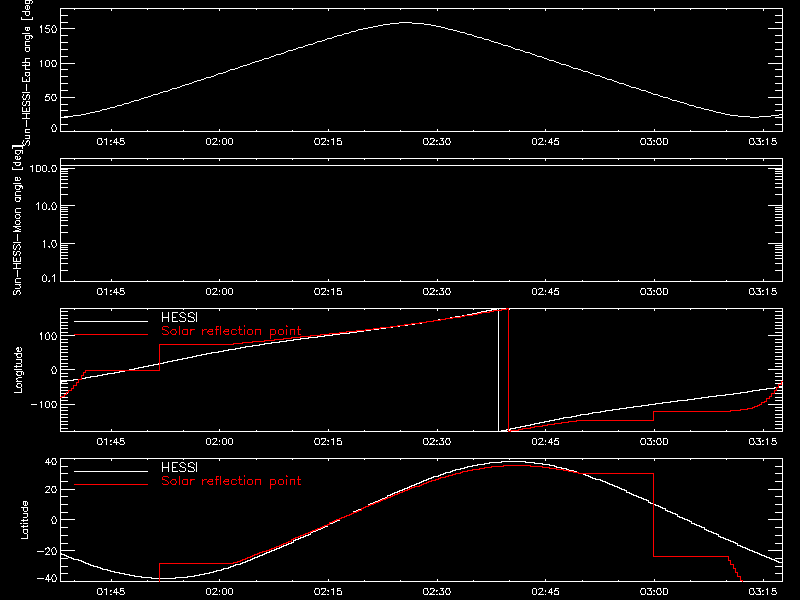The image size is (800, 600).
Task: Click white HESSI legend line in Longitude plot
Action: point(111,321)
